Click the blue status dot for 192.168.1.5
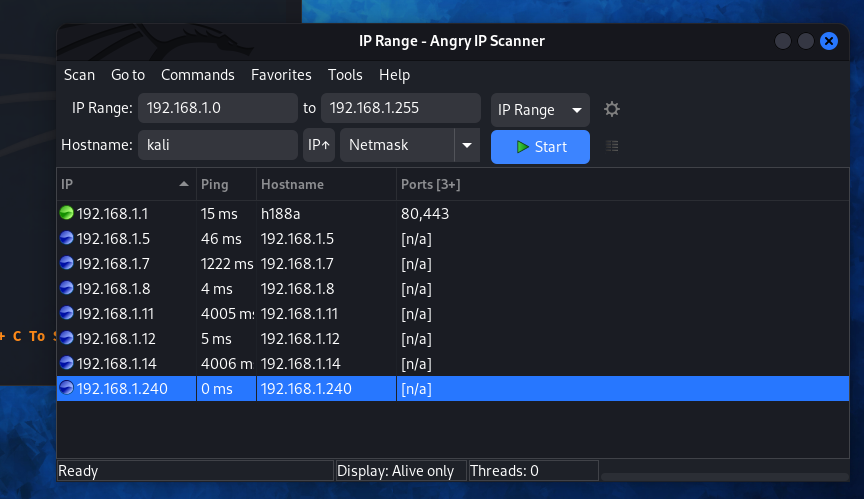The image size is (864, 499). (x=67, y=238)
